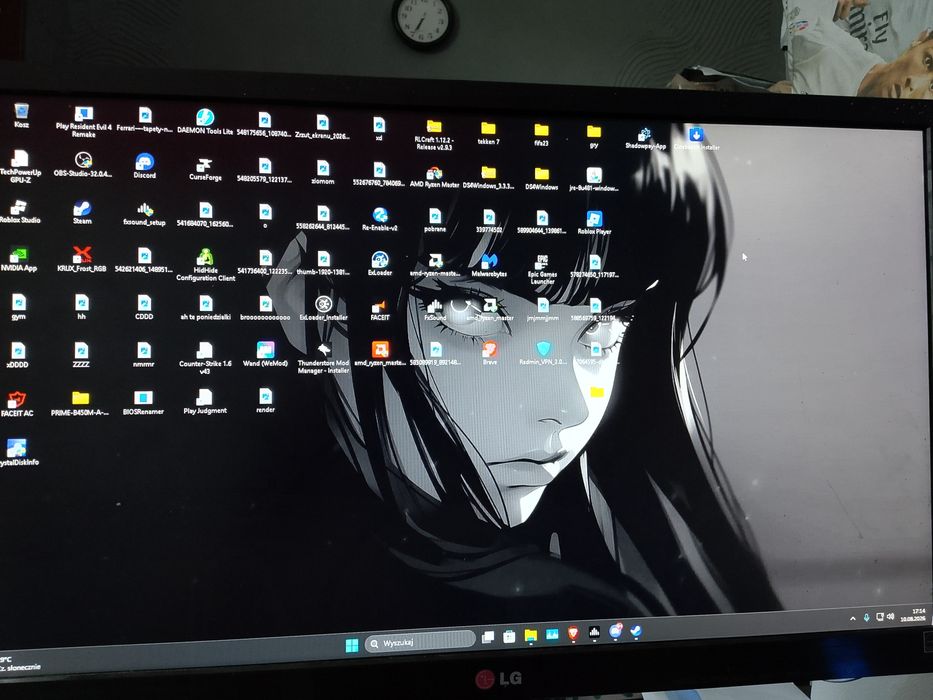The height and width of the screenshot is (700, 933).
Task: Select the ExLoader desktop icon
Action: pos(380,264)
